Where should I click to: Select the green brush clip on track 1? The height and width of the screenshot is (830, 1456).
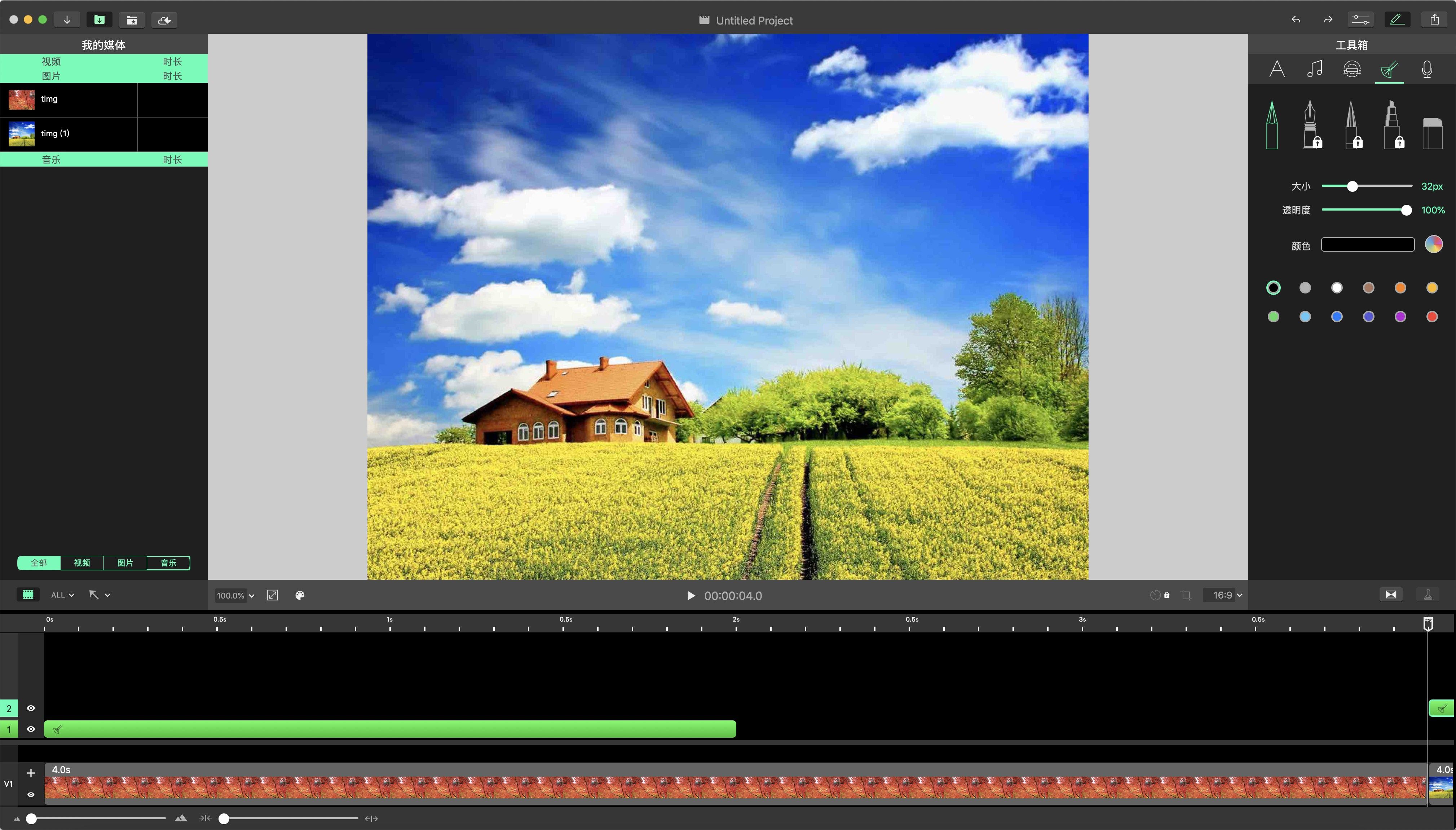tap(390, 729)
